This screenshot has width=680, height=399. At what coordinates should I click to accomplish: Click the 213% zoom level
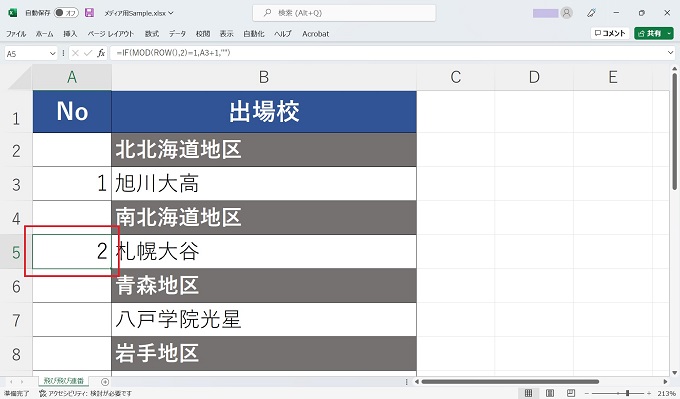click(666, 393)
